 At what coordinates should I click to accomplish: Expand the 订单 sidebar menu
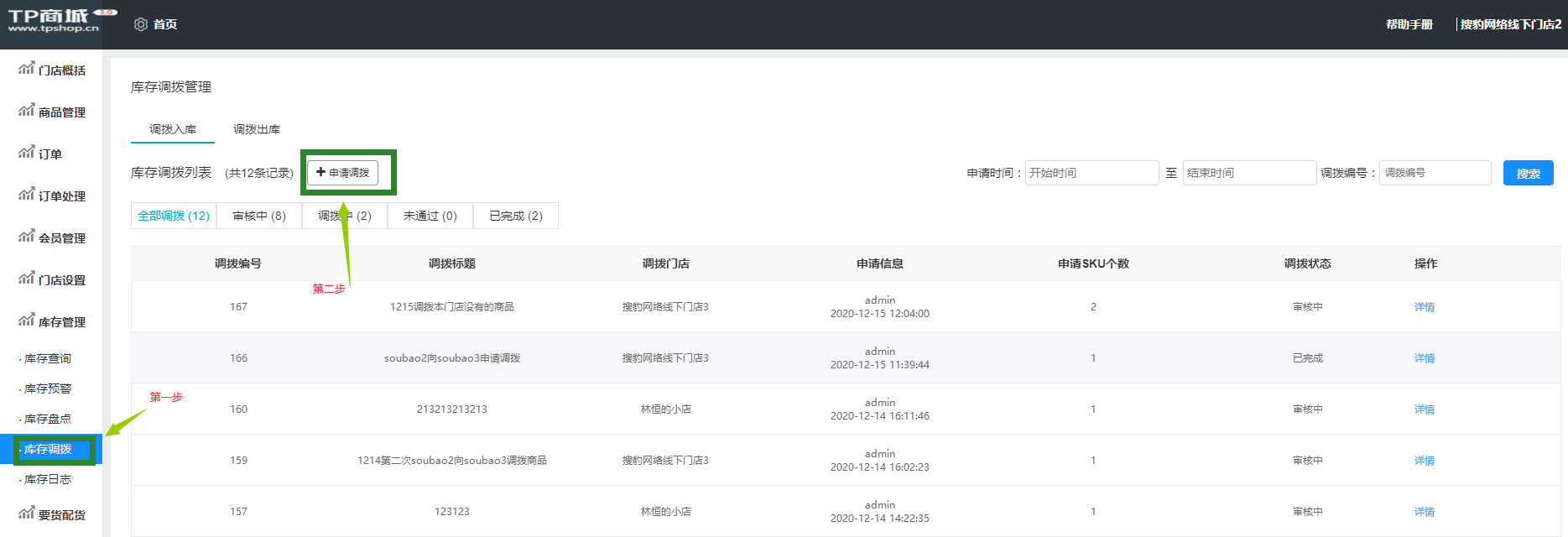tap(49, 154)
